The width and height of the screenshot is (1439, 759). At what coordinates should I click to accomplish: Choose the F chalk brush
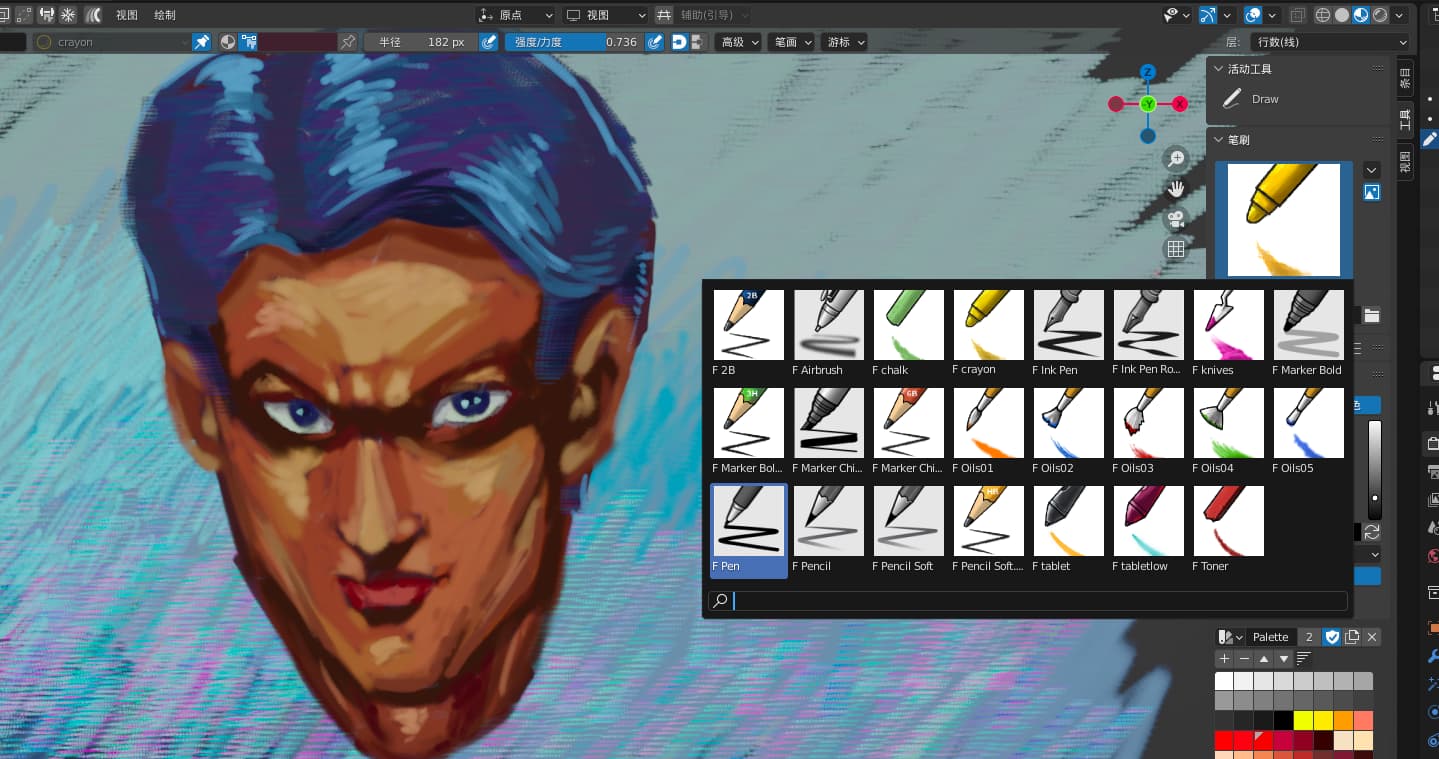[908, 326]
